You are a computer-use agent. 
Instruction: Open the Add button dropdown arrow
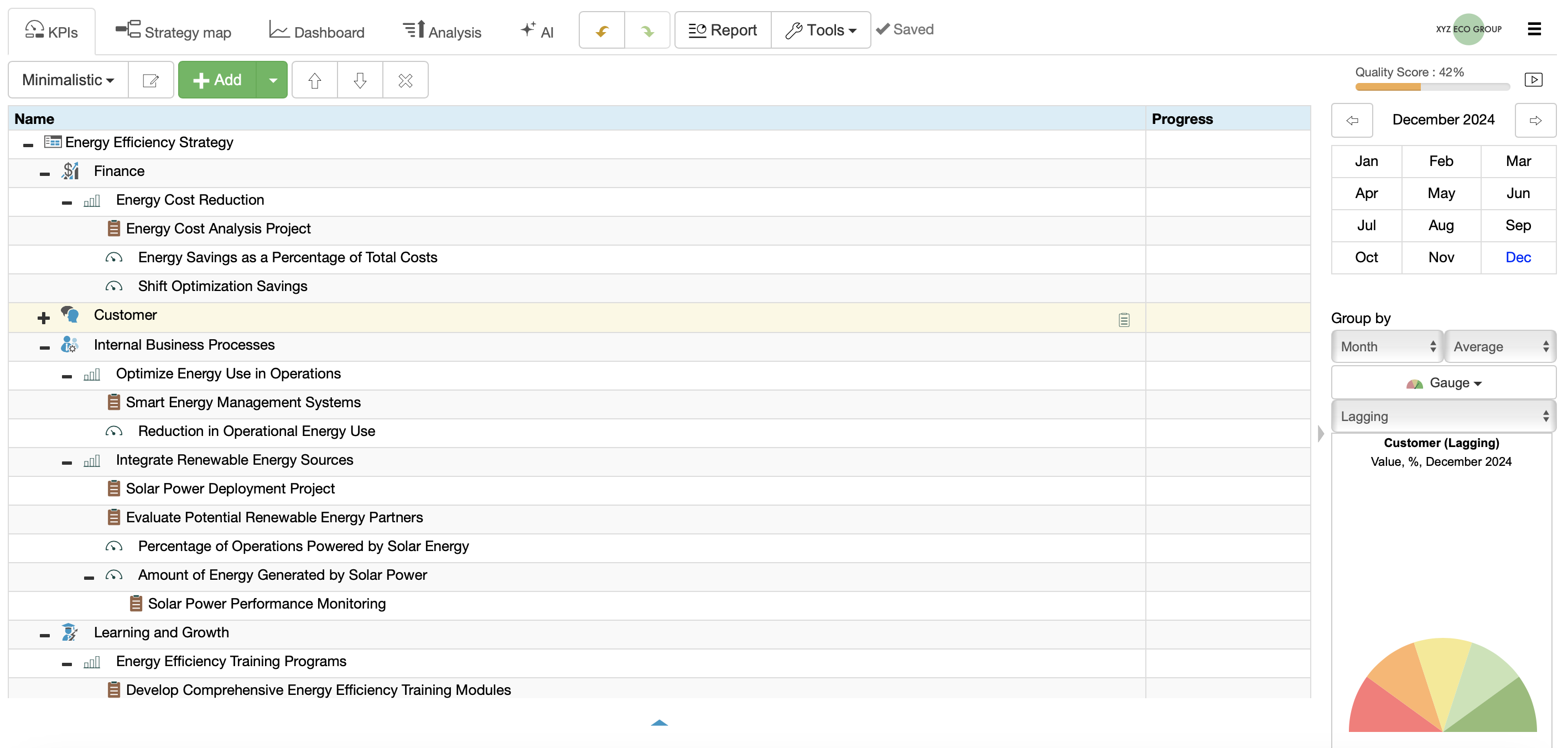tap(273, 80)
